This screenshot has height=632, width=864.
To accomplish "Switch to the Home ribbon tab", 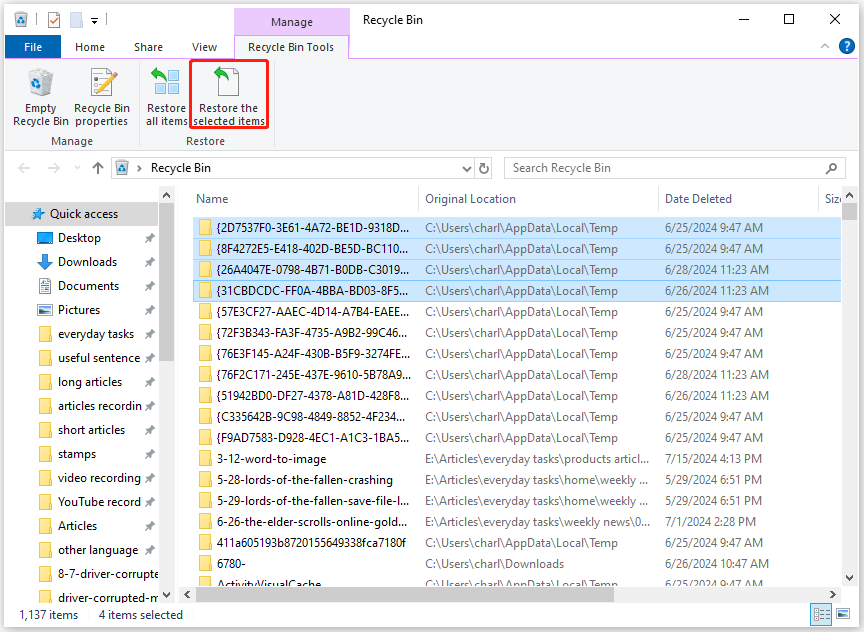I will (x=90, y=47).
